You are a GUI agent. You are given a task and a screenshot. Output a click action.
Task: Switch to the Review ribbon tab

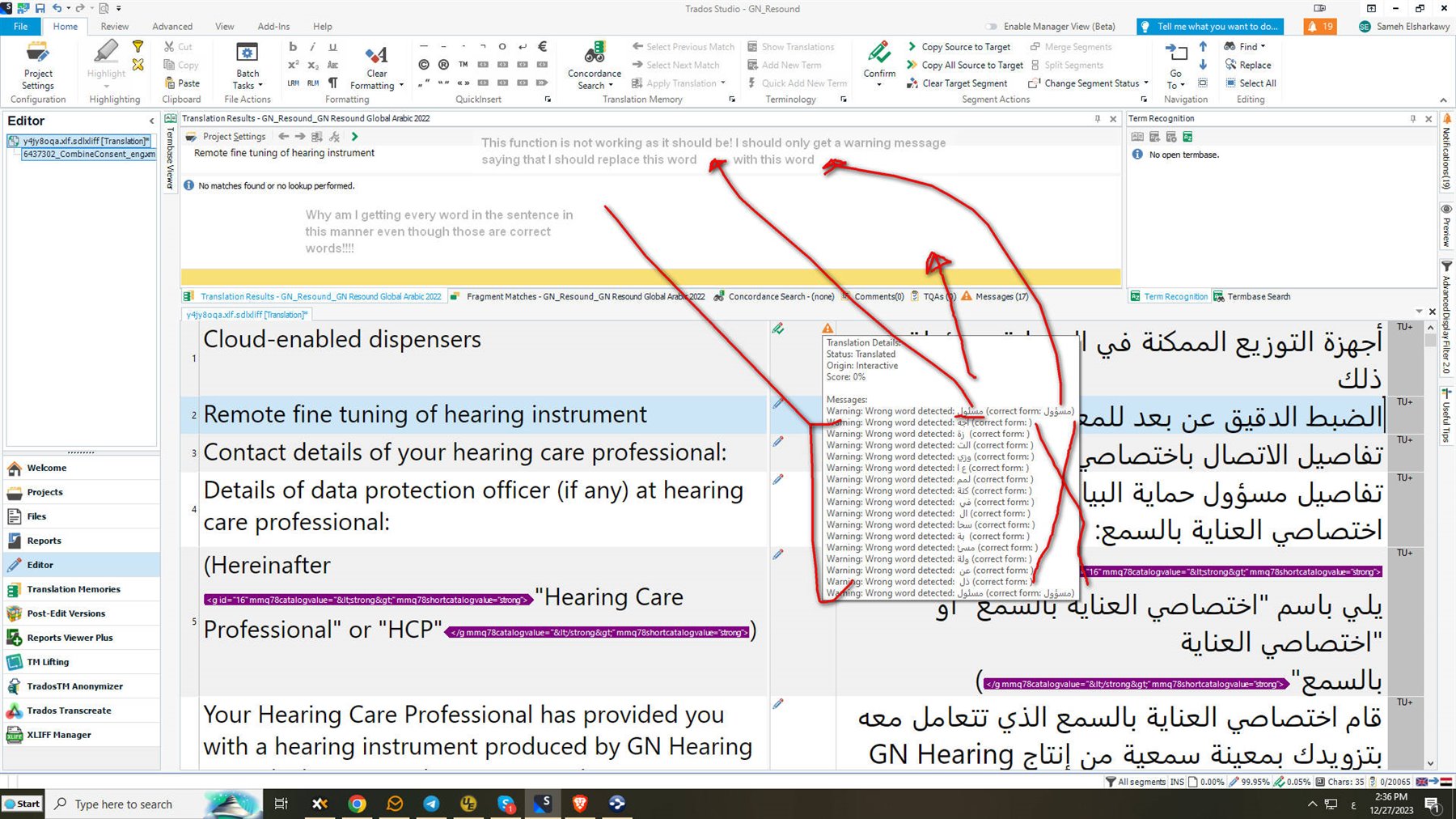(114, 26)
